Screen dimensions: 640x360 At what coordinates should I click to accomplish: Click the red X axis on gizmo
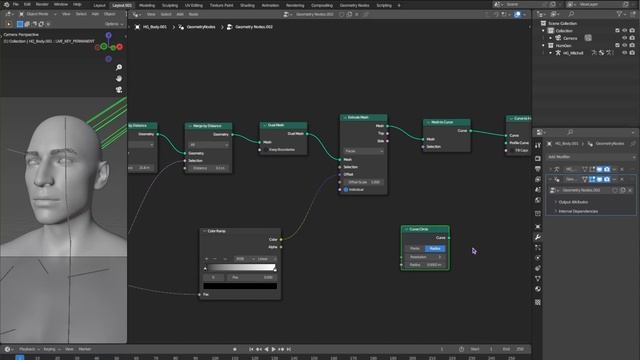point(120,47)
